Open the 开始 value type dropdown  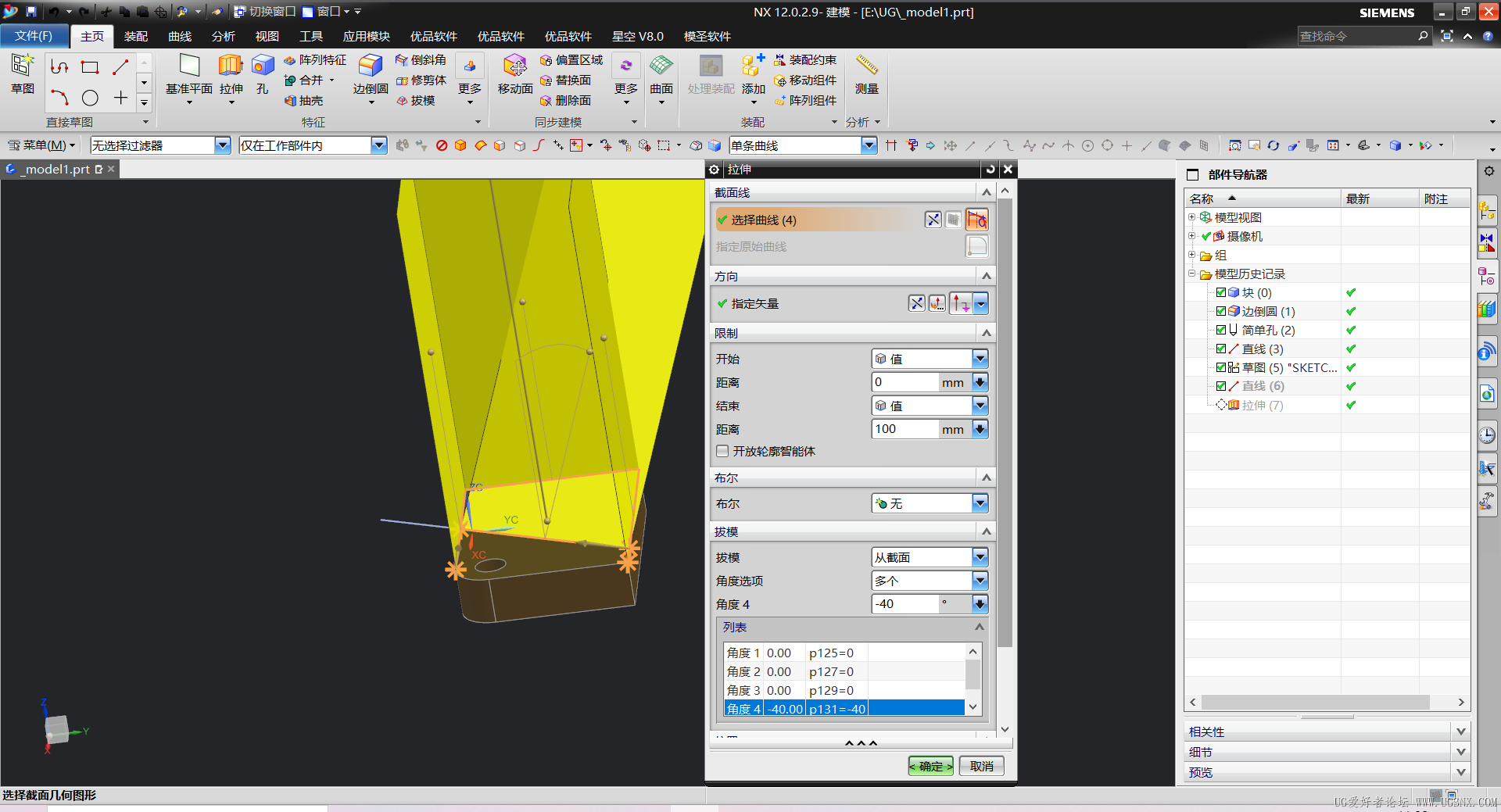pyautogui.click(x=980, y=359)
